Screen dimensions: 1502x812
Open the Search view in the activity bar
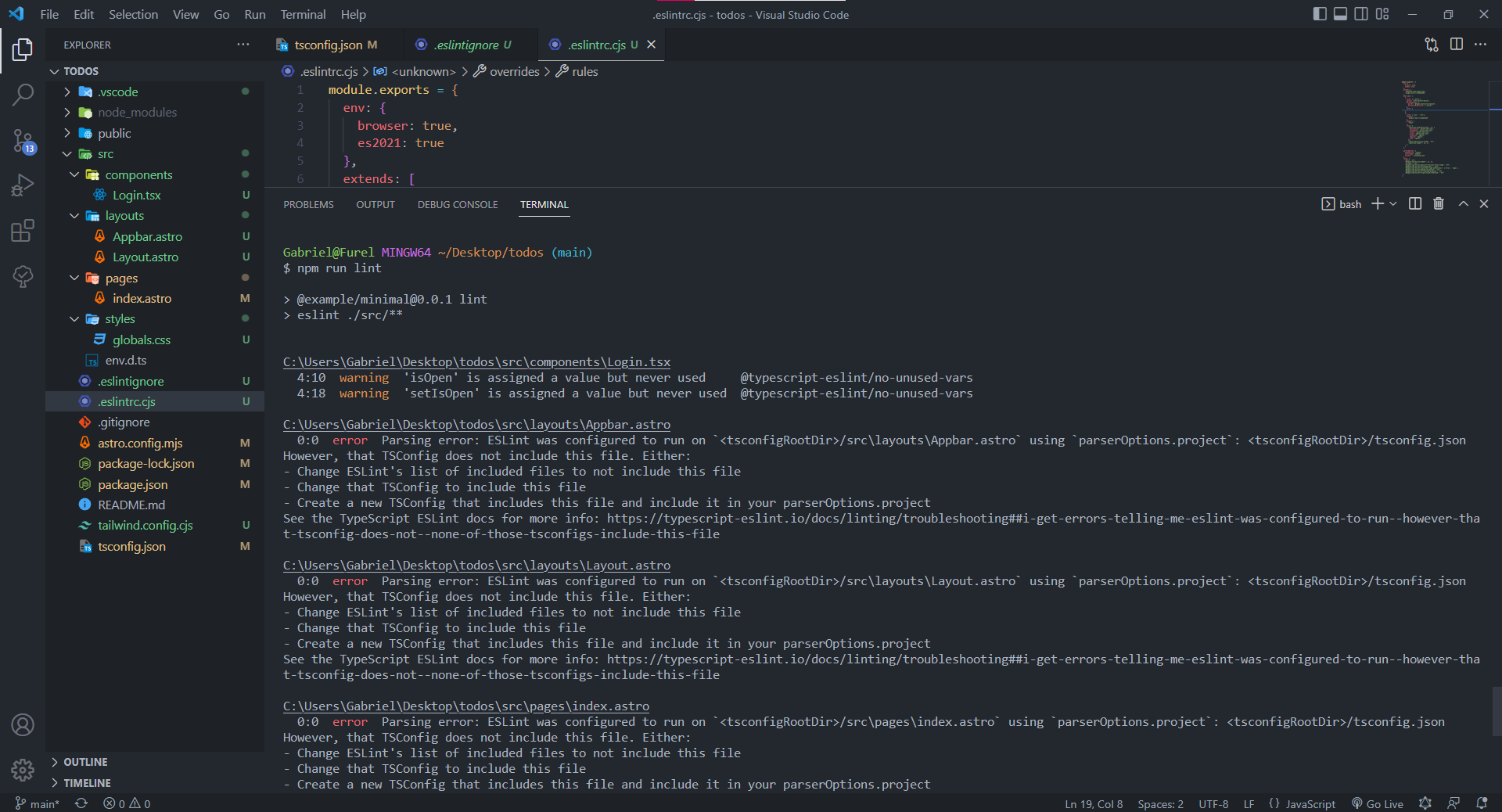pyautogui.click(x=23, y=95)
